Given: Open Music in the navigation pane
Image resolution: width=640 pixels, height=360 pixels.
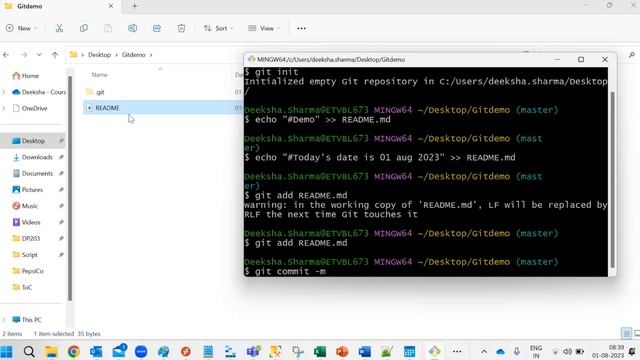Looking at the screenshot, I should [x=25, y=206].
